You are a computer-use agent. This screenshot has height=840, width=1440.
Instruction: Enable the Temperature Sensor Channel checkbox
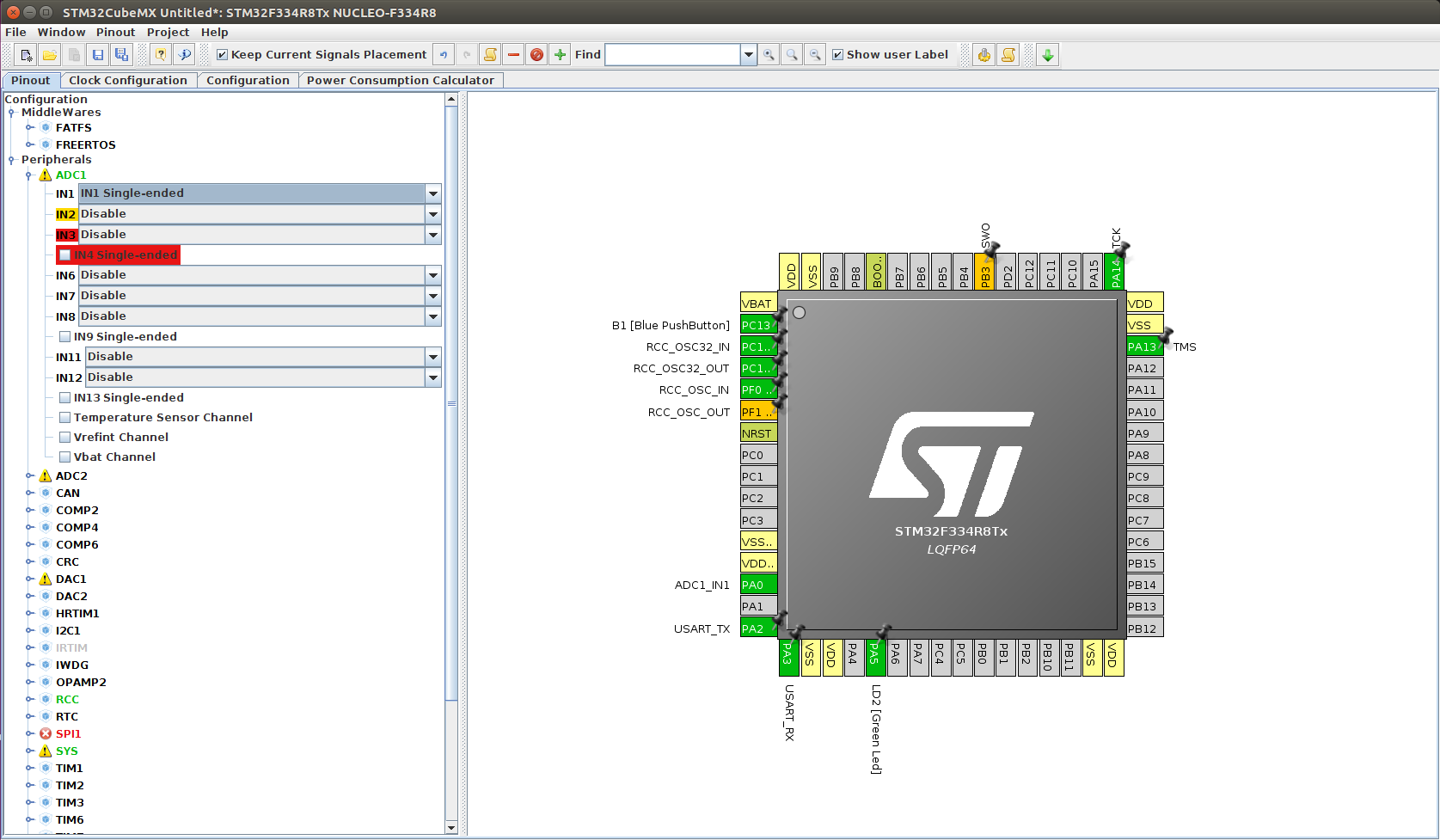65,417
